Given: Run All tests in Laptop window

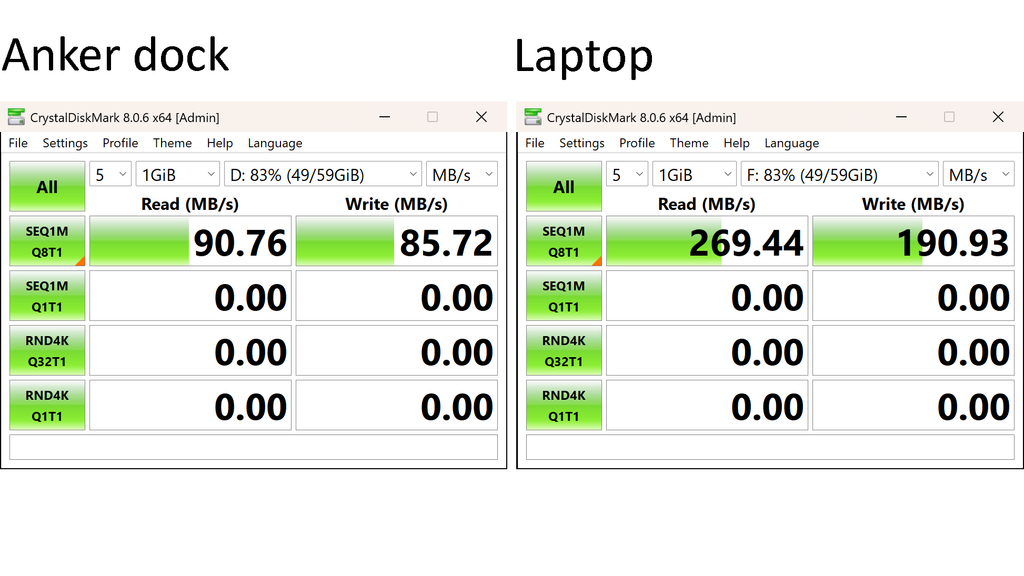Looking at the screenshot, I should (564, 186).
